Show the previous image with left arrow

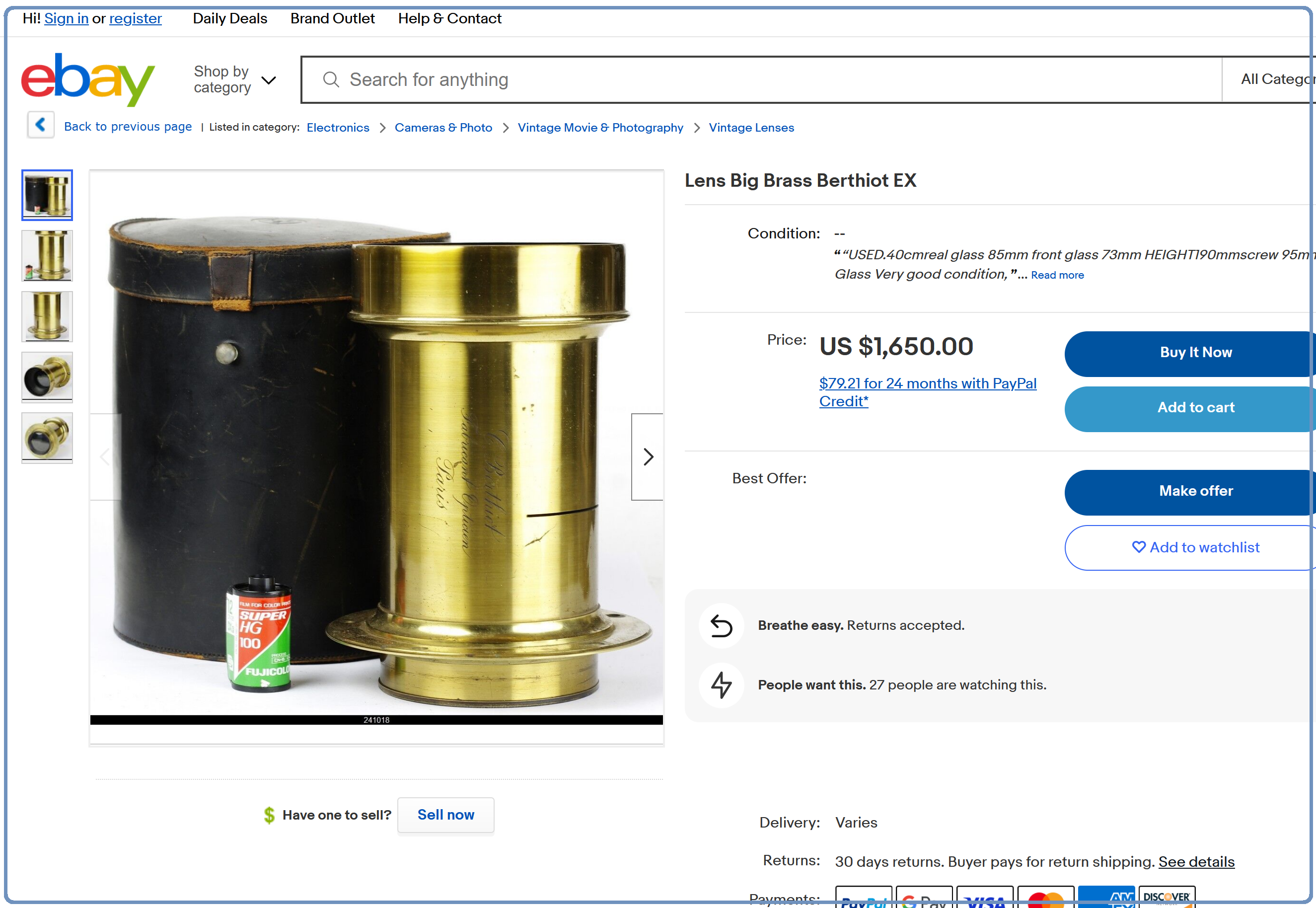pyautogui.click(x=106, y=457)
